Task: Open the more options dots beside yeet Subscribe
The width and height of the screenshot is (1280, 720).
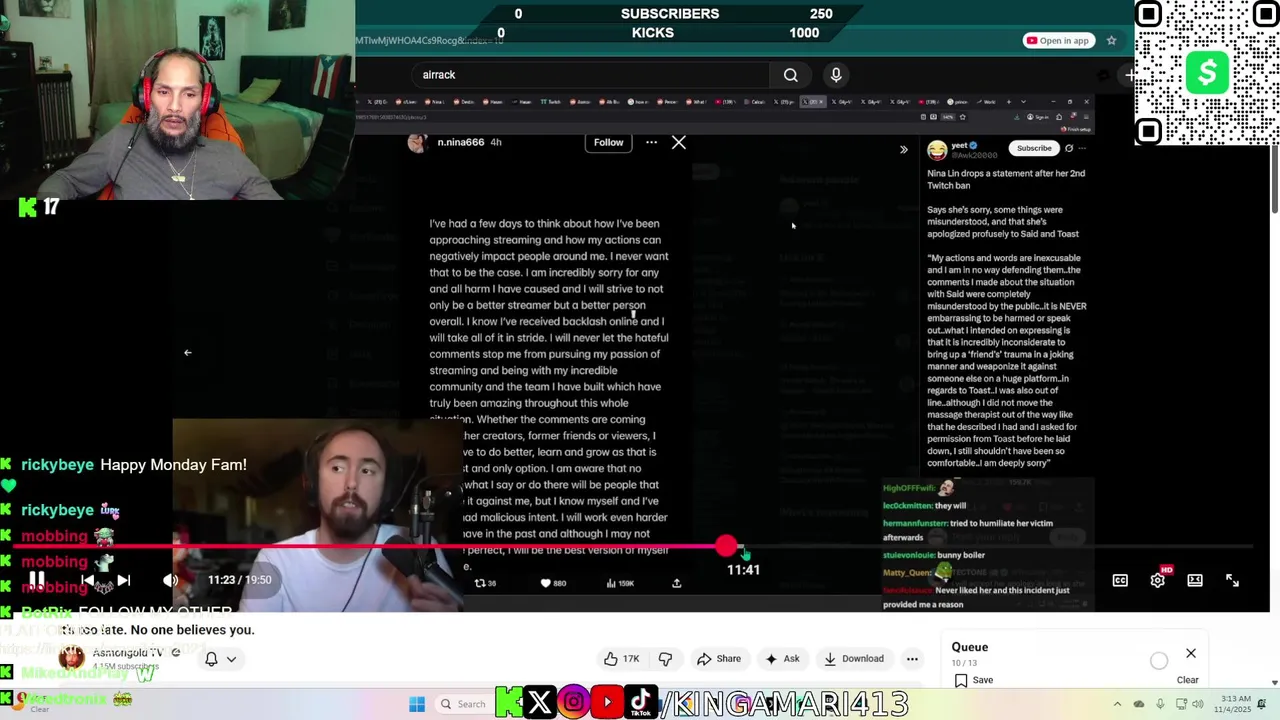Action: pyautogui.click(x=1082, y=148)
